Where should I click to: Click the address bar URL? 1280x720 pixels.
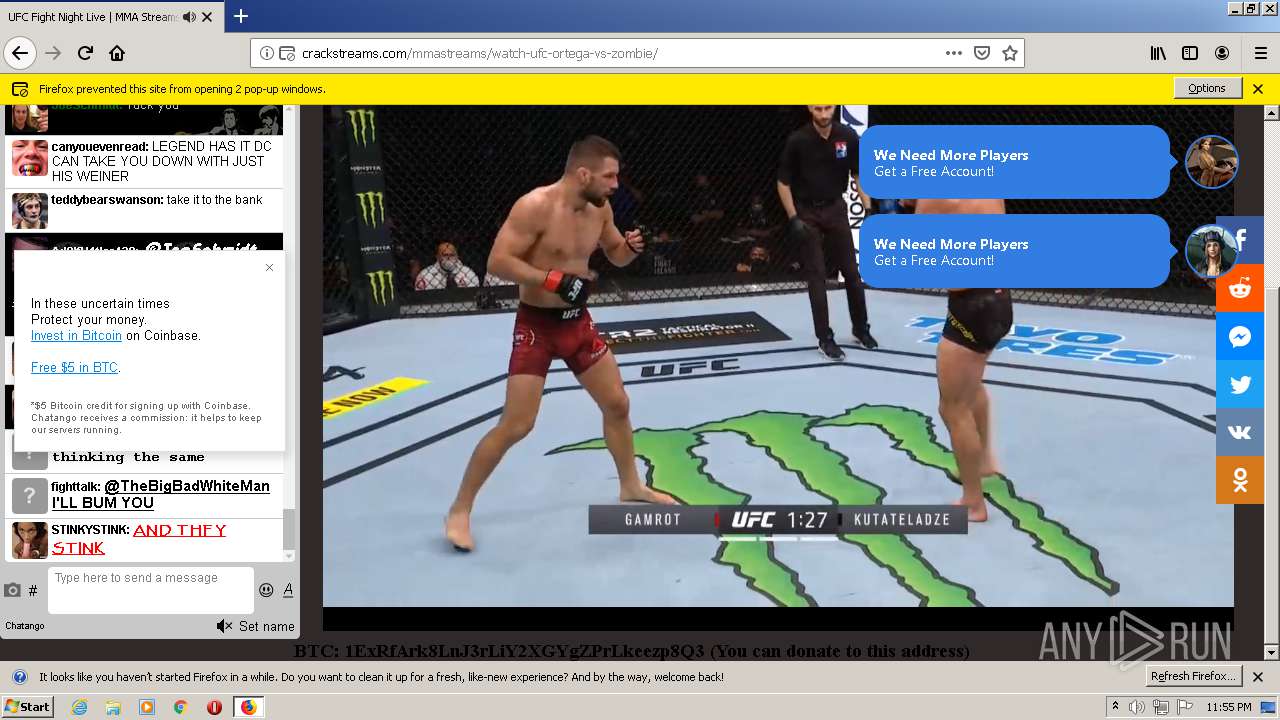(x=480, y=53)
